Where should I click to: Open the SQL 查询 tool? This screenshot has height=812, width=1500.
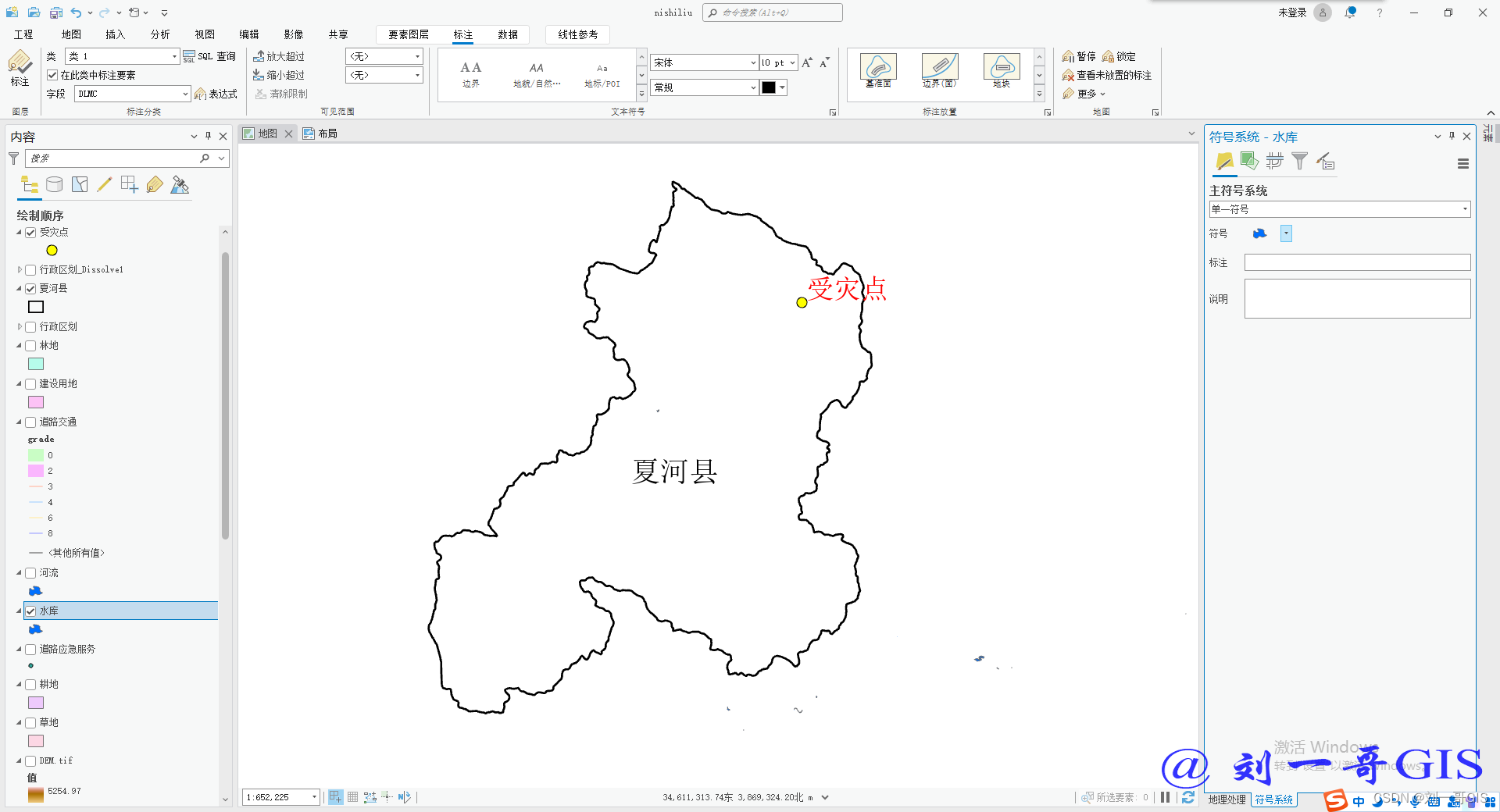[x=209, y=56]
